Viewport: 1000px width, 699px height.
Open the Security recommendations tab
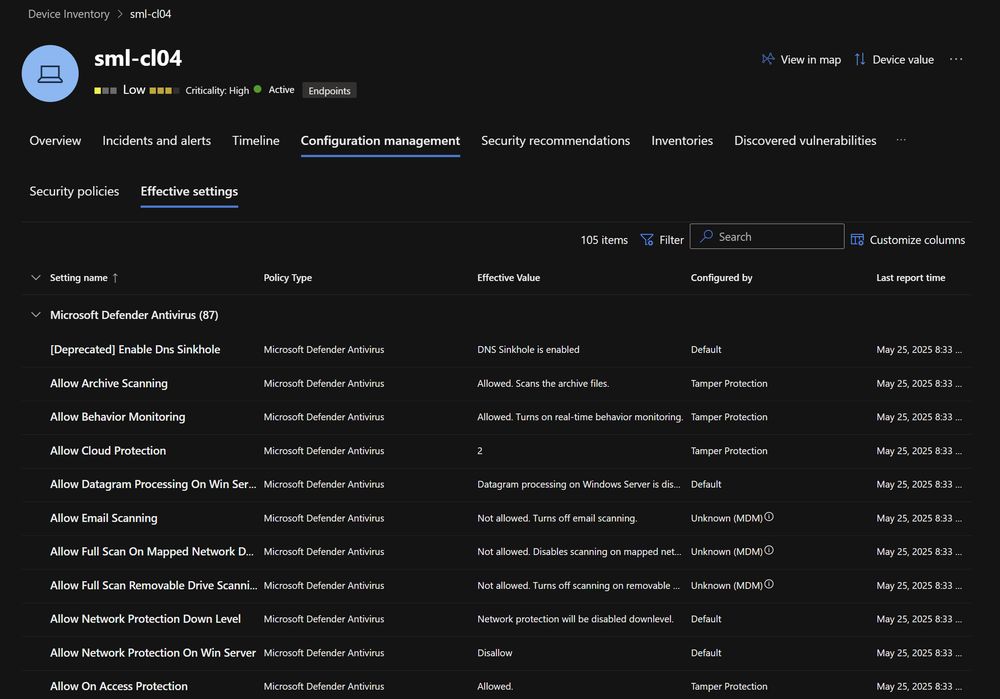555,140
